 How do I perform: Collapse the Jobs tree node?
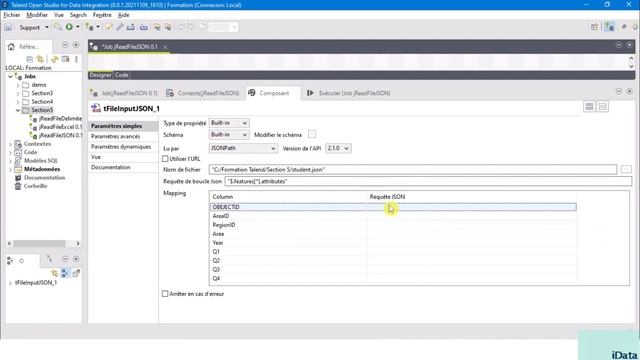[10, 76]
